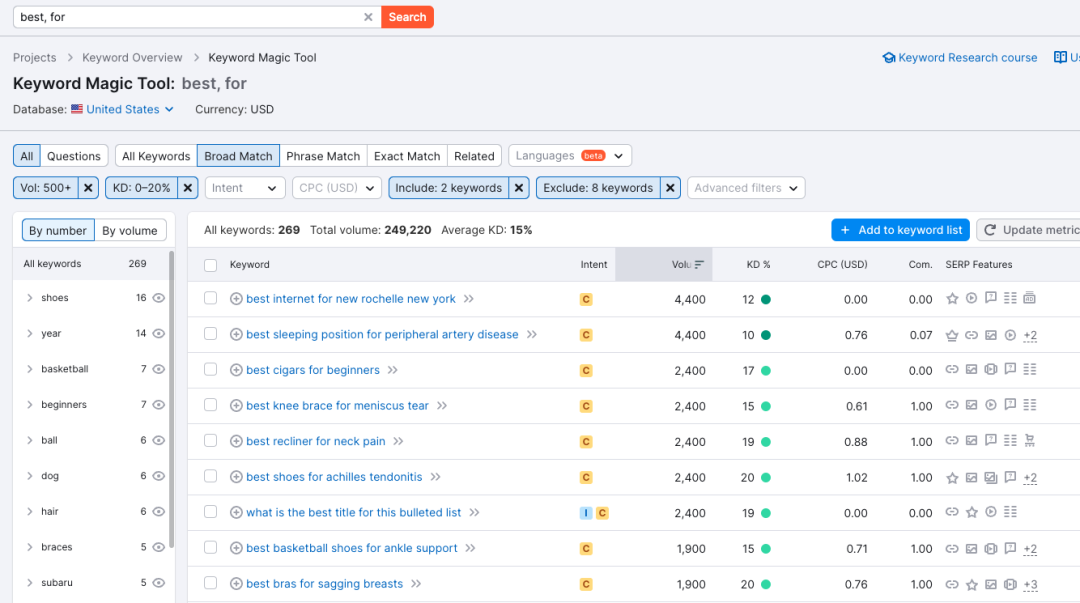The image size is (1080, 603).
Task: Expand the shoes keyword group
Action: click(x=30, y=298)
